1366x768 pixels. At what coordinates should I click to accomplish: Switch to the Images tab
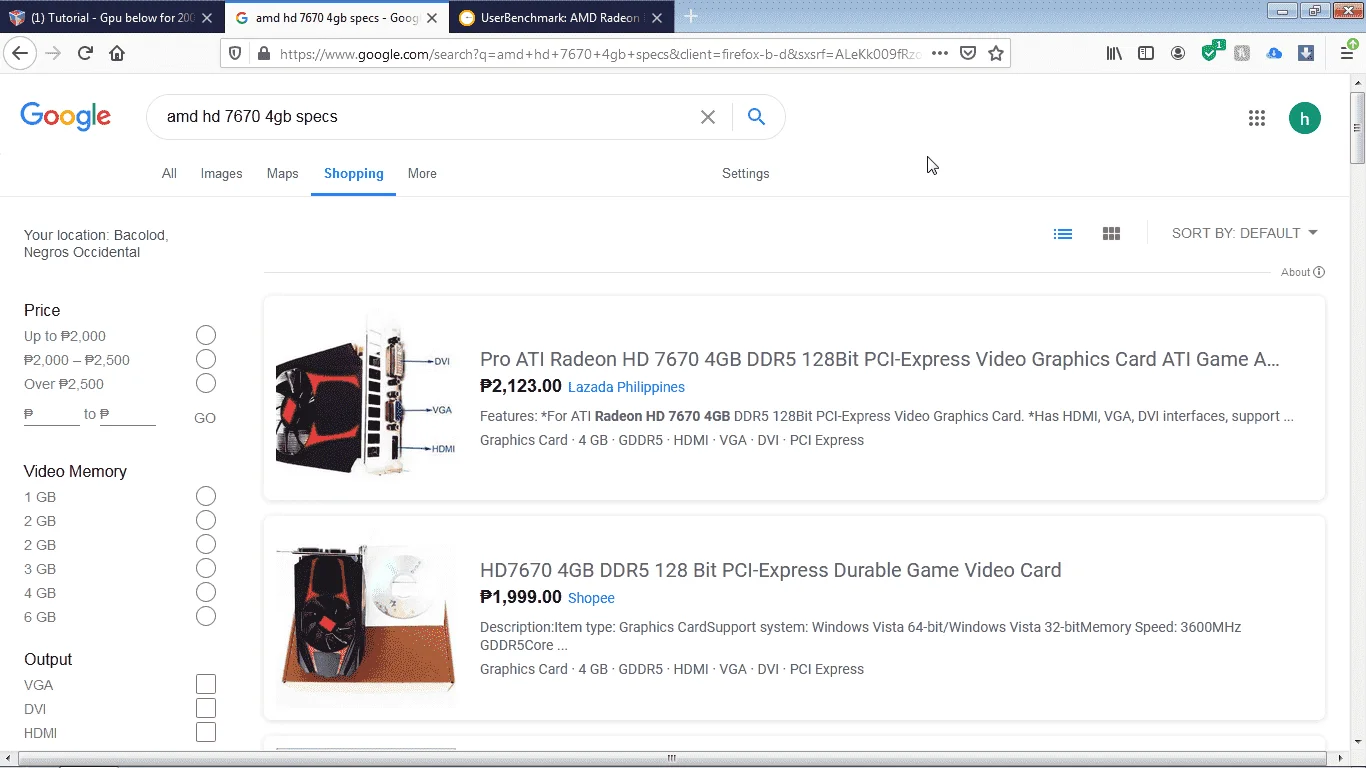tap(222, 174)
